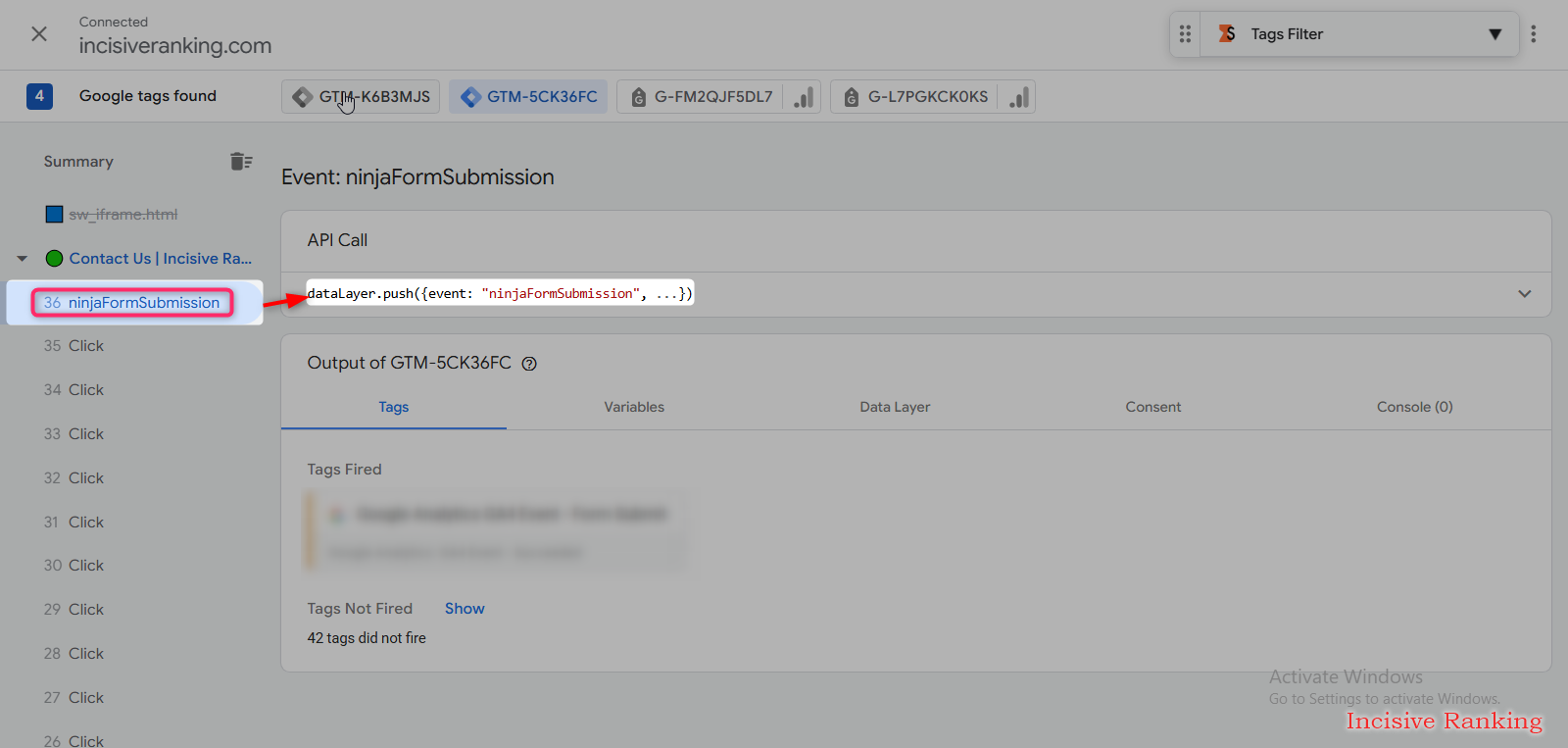The height and width of the screenshot is (748, 1568).
Task: Open the Tags Filter dropdown
Action: click(1359, 34)
